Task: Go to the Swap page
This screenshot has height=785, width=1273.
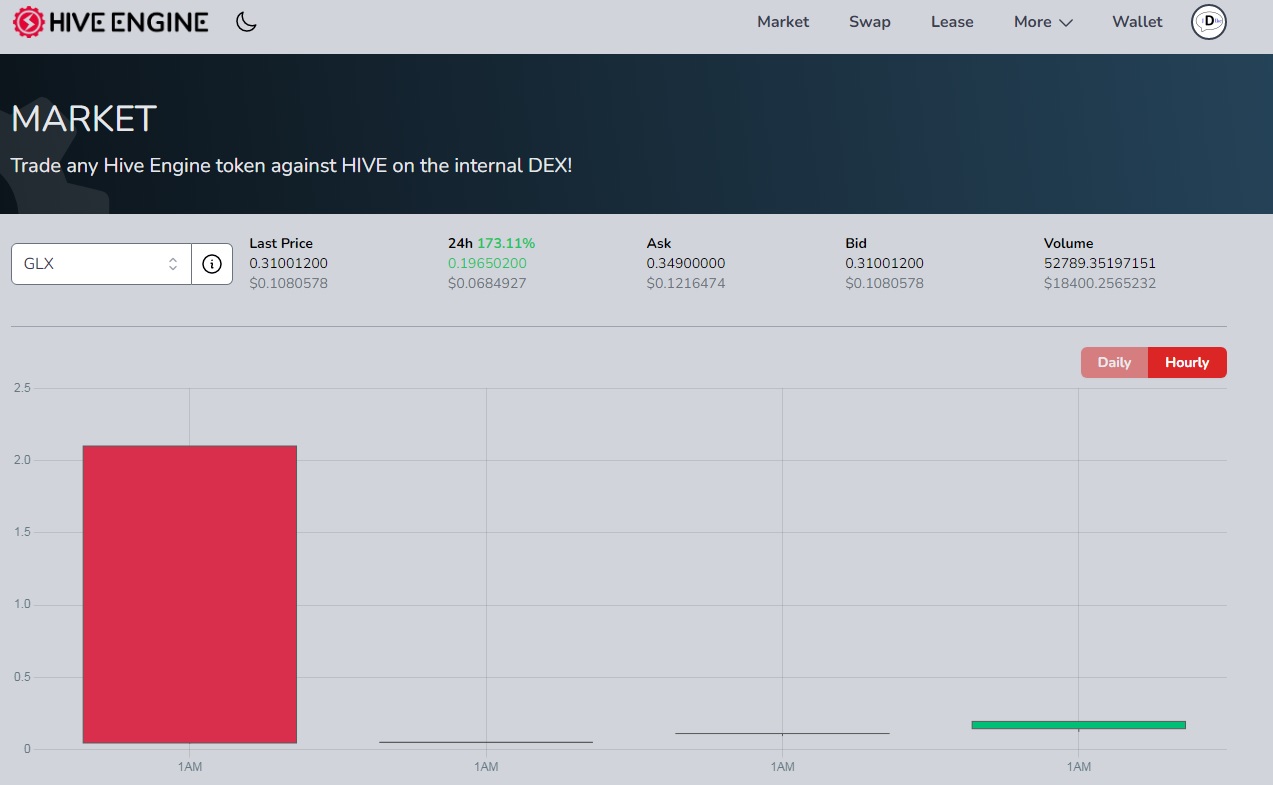Action: coord(870,22)
